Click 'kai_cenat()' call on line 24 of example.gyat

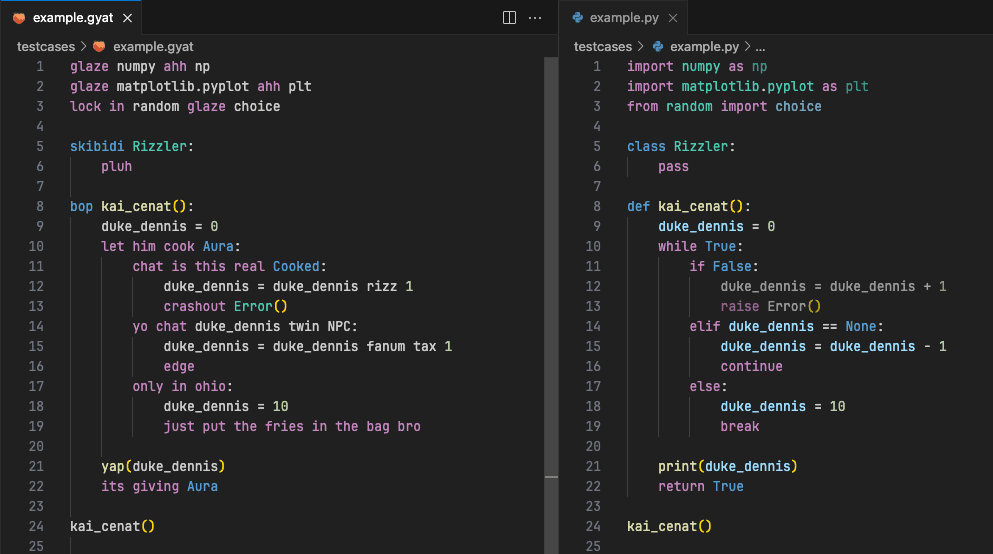(x=112, y=526)
